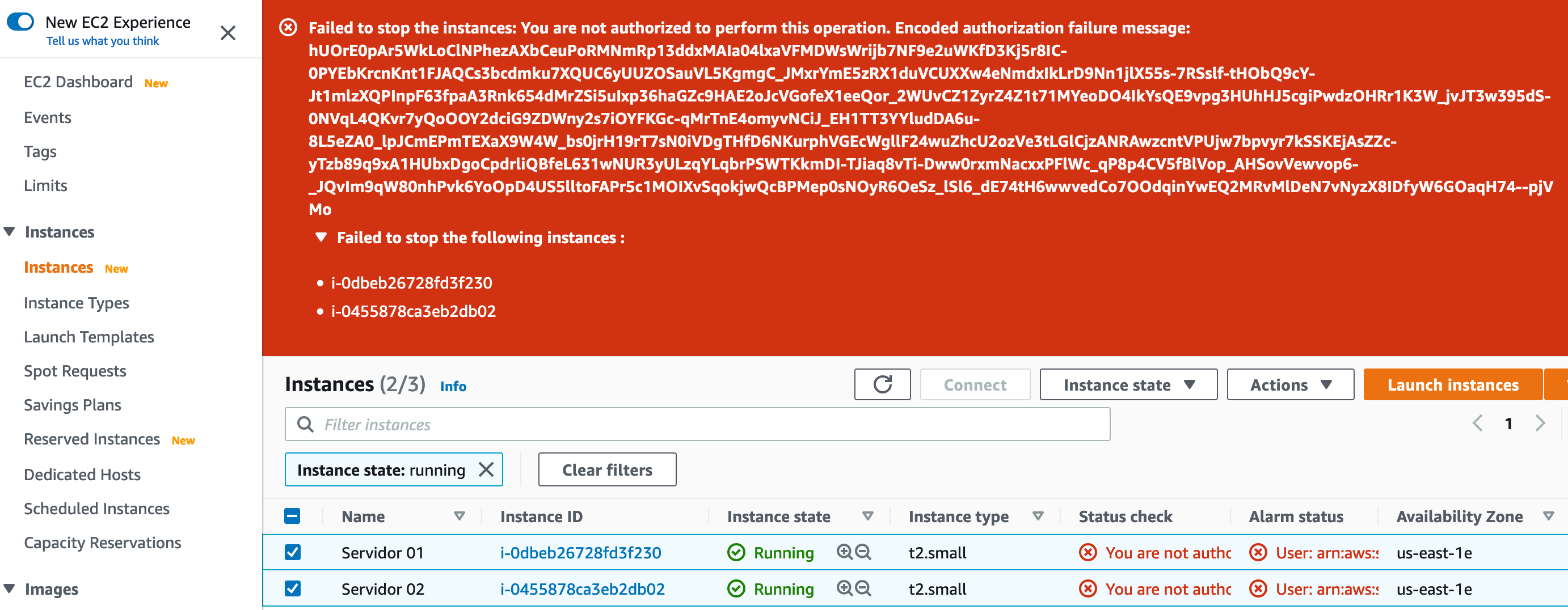
Task: Click the Servidor 01 name cell
Action: 382,553
